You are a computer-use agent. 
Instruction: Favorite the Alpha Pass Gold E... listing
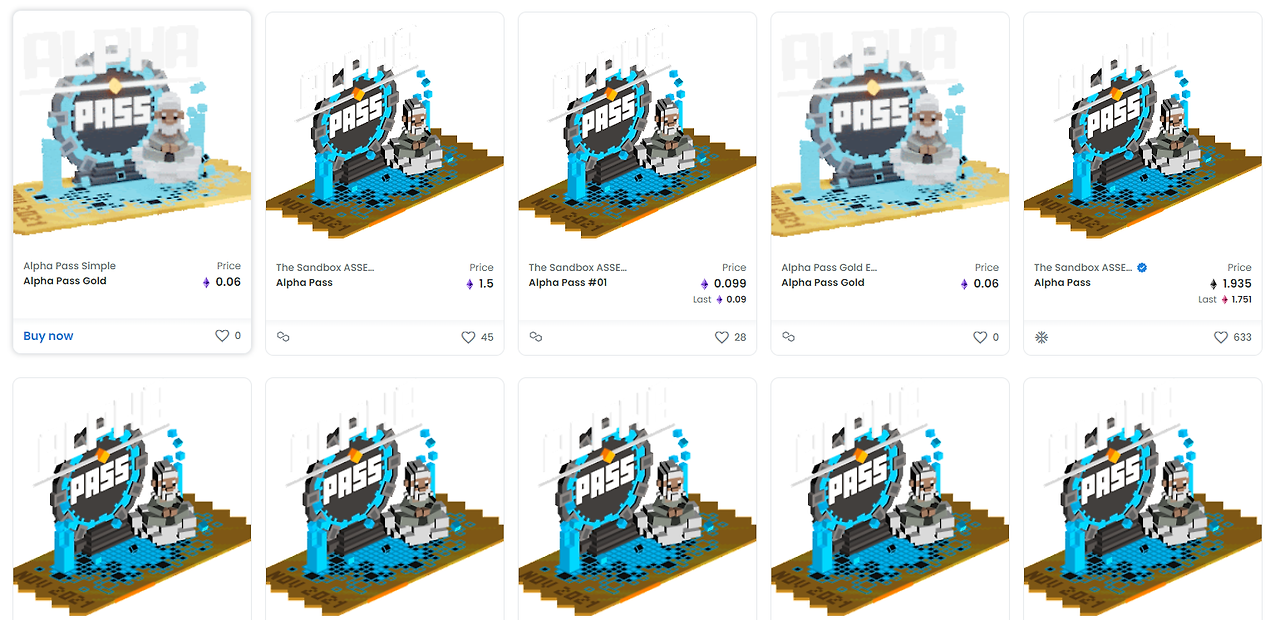click(980, 337)
